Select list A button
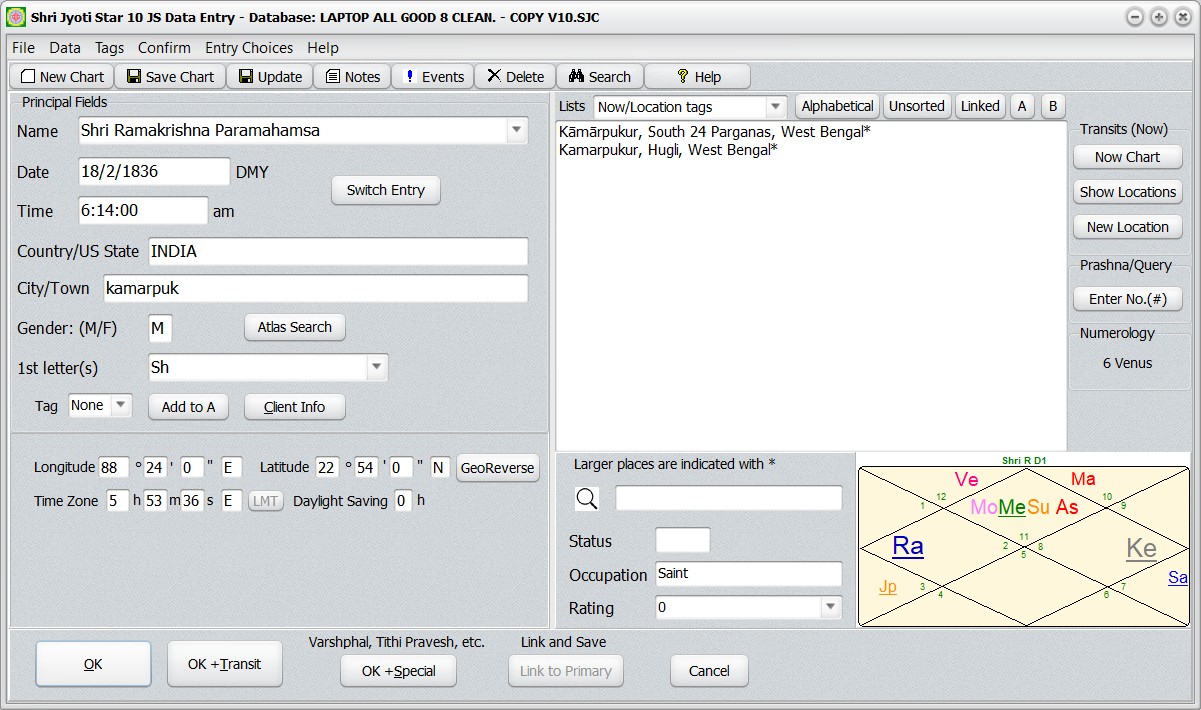Viewport: 1201px width, 710px height. [1022, 106]
